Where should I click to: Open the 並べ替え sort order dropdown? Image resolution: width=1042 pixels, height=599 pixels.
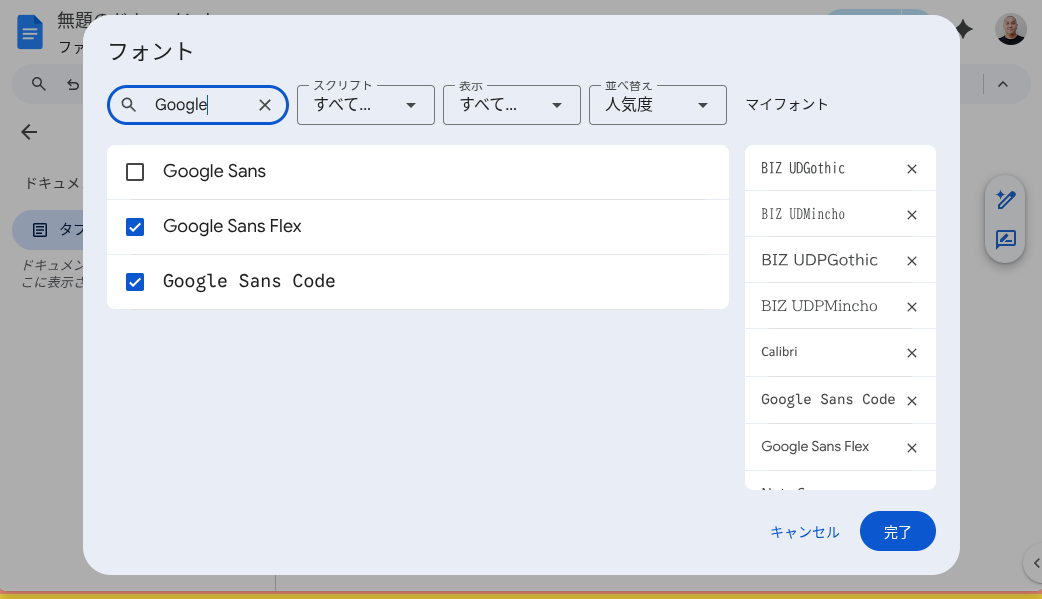657,105
